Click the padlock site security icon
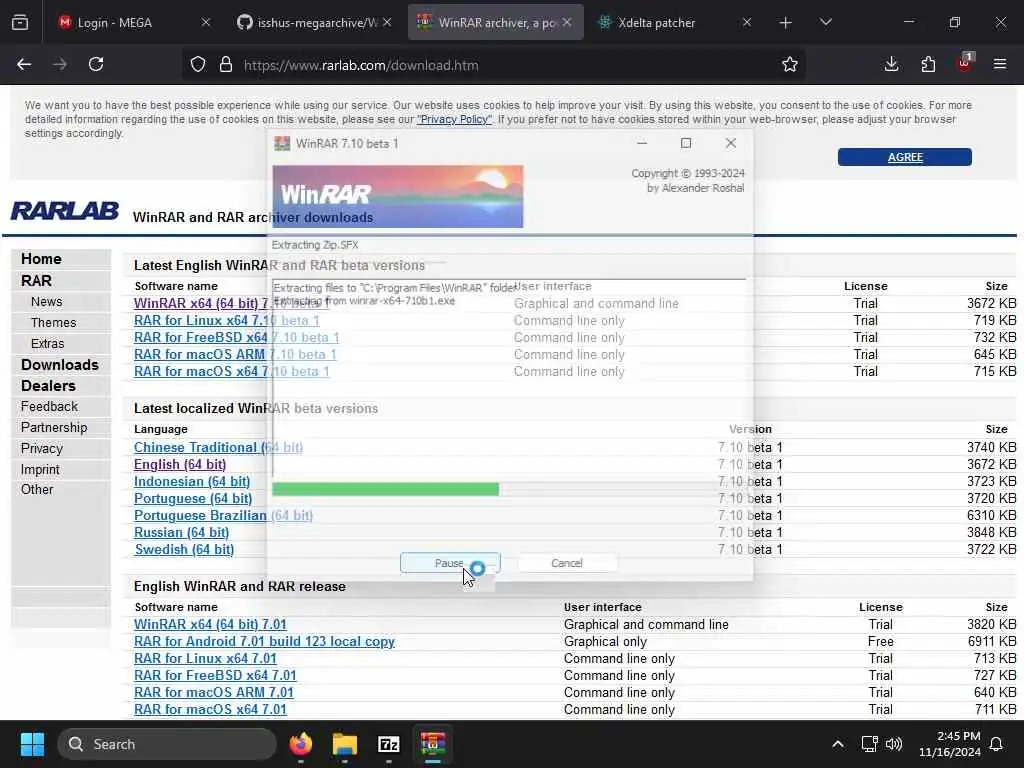 point(226,65)
